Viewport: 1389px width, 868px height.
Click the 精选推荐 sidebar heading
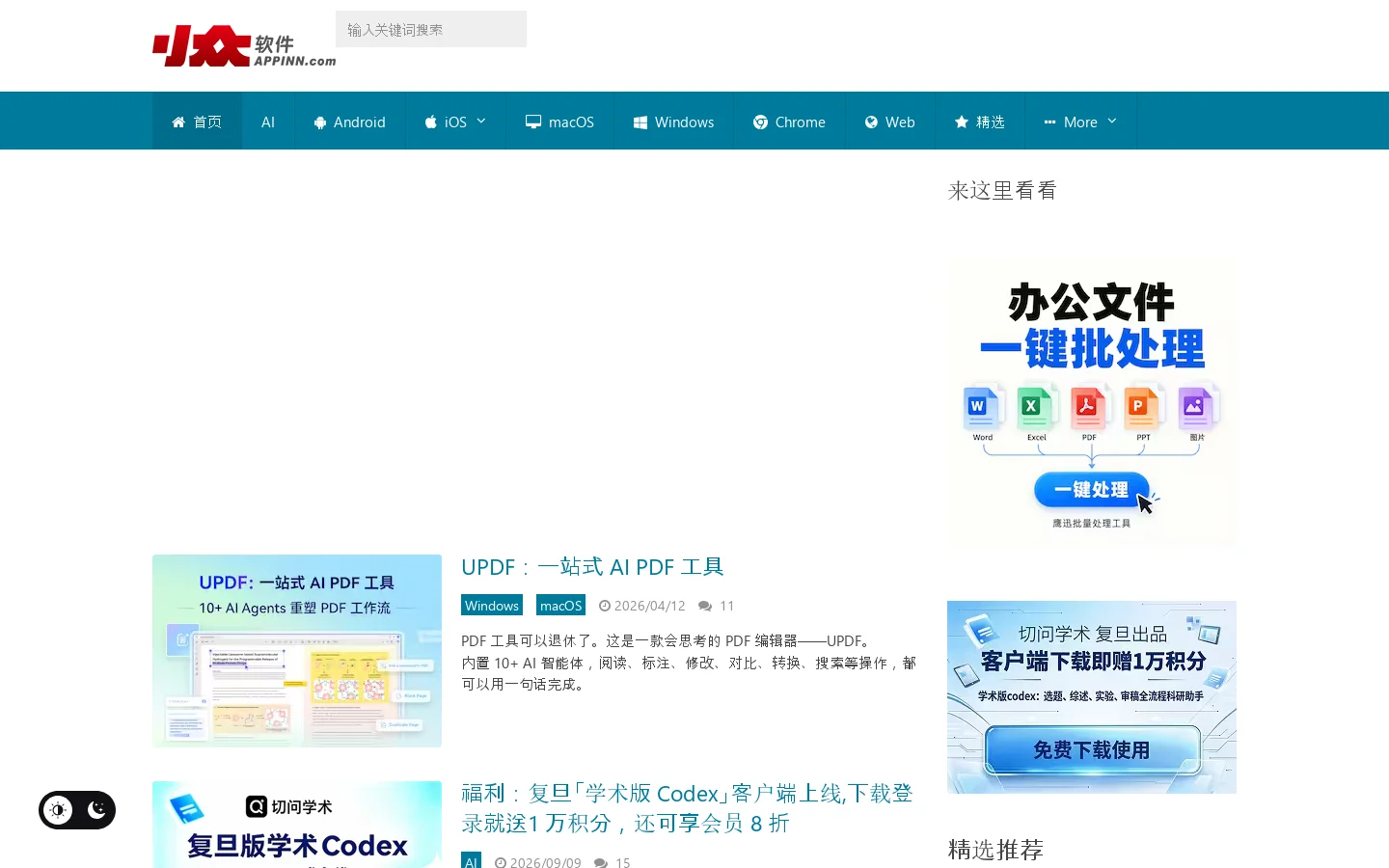coord(995,850)
